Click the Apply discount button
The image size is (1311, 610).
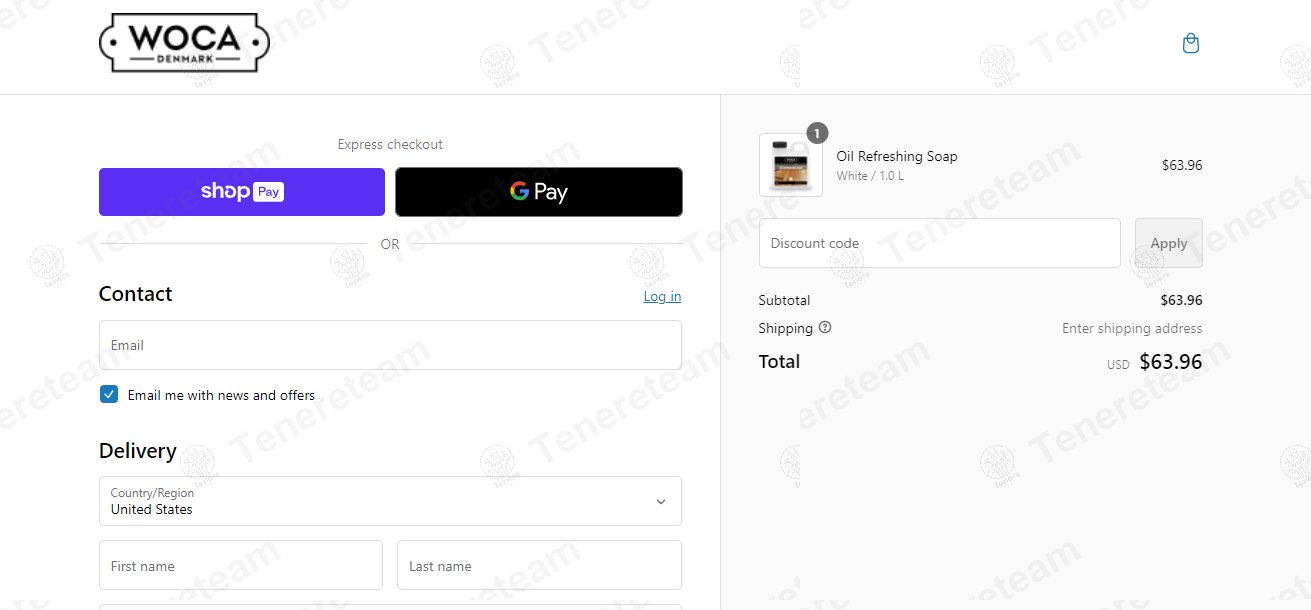1169,243
